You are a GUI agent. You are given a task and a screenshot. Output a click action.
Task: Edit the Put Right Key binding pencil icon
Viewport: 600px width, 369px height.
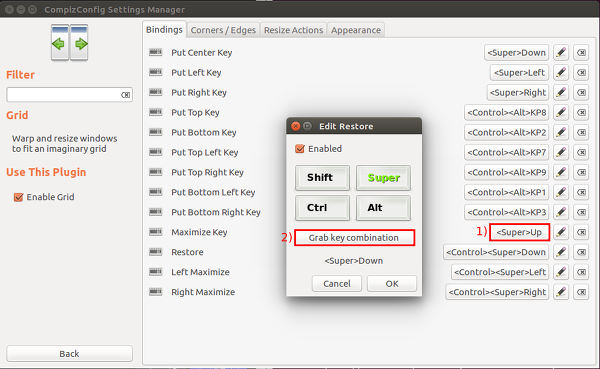[x=561, y=93]
